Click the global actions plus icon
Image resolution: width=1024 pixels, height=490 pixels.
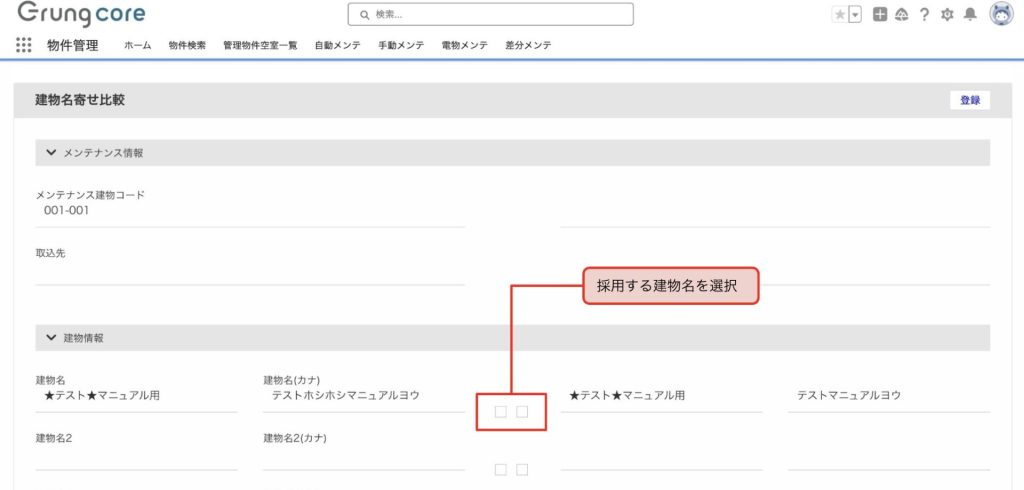880,14
